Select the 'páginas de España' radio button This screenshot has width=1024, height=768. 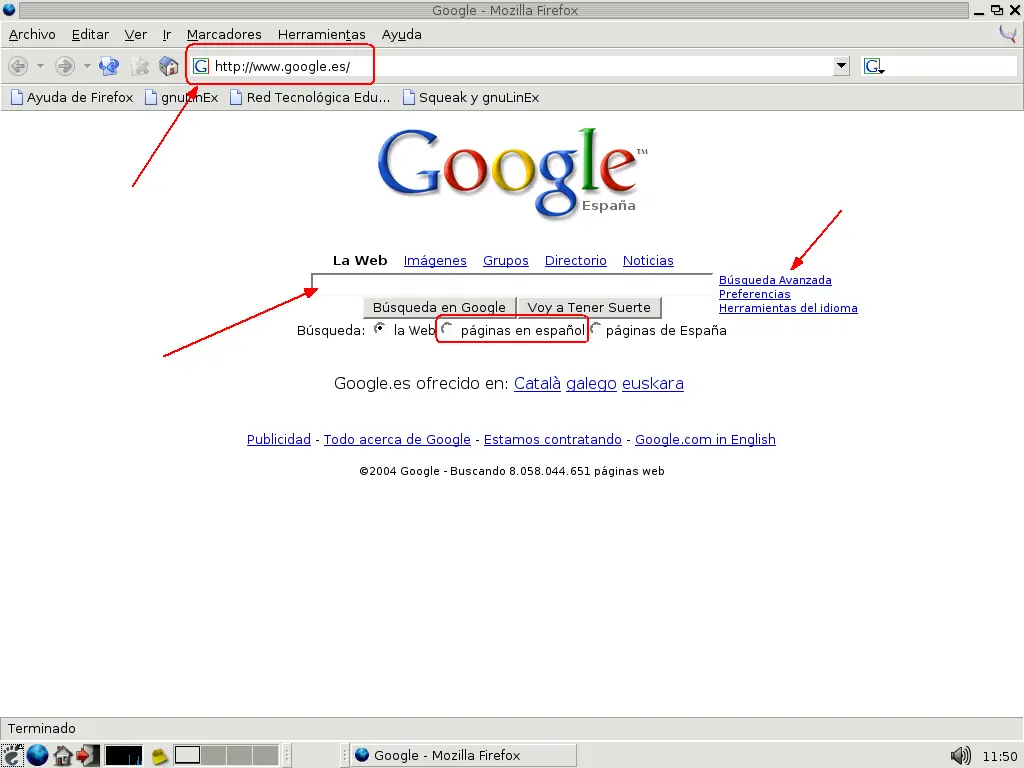596,329
